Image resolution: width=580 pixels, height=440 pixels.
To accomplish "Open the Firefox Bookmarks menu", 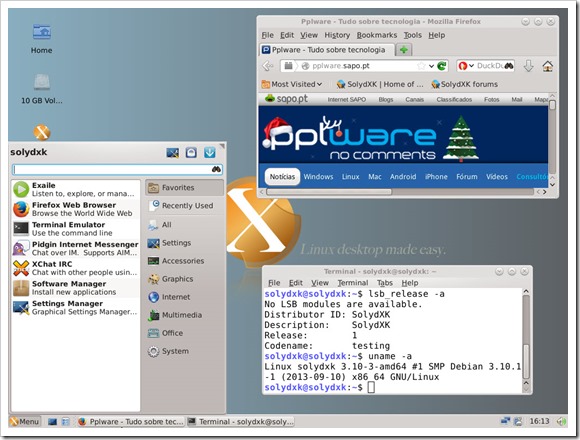I will [377, 35].
